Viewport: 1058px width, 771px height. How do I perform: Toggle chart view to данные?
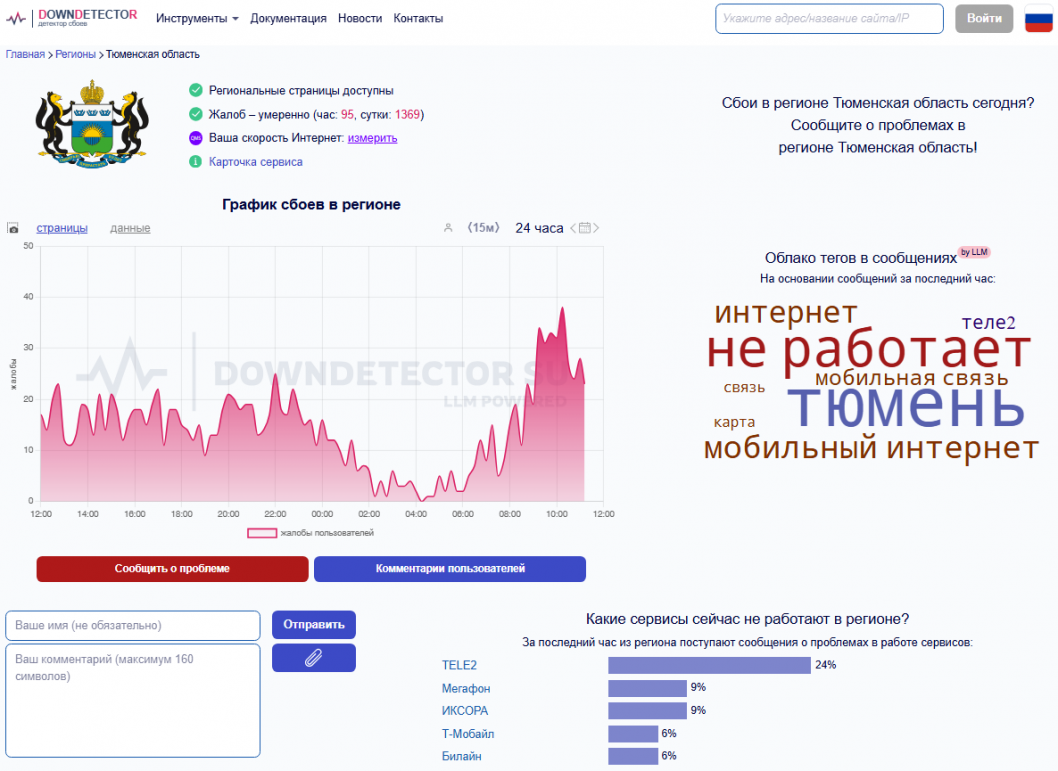130,228
